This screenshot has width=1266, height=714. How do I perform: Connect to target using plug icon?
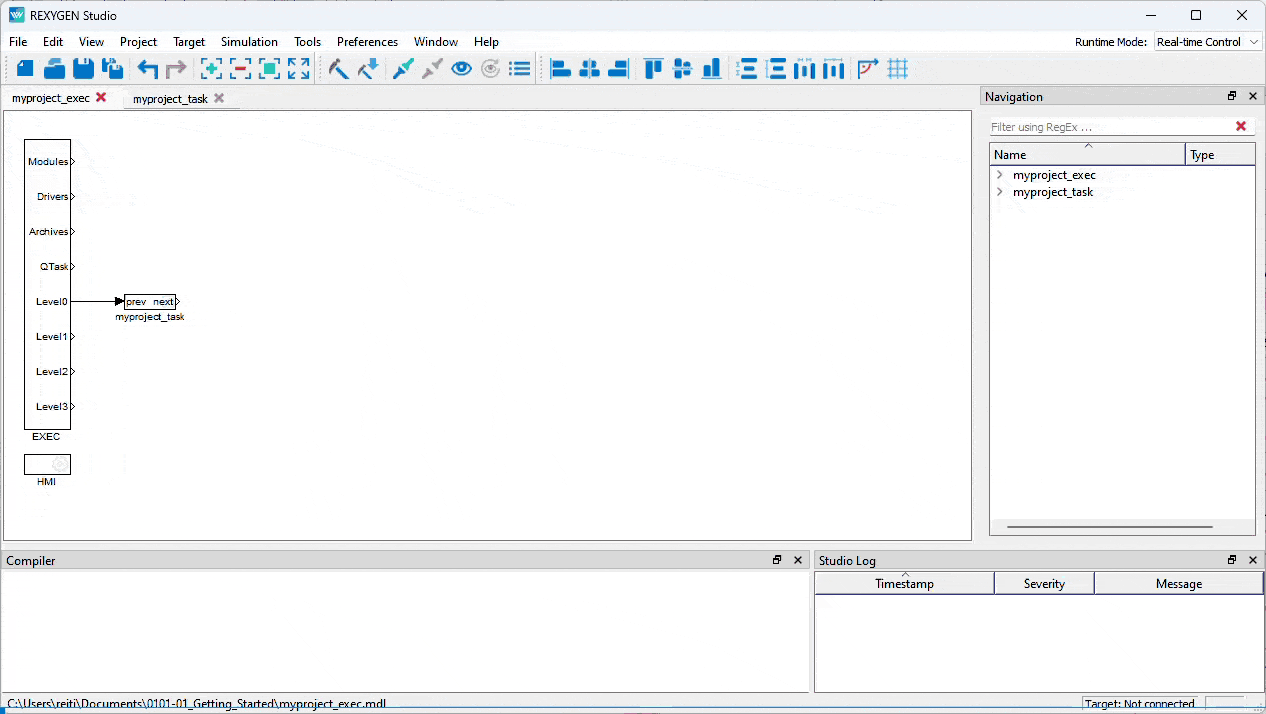[403, 69]
